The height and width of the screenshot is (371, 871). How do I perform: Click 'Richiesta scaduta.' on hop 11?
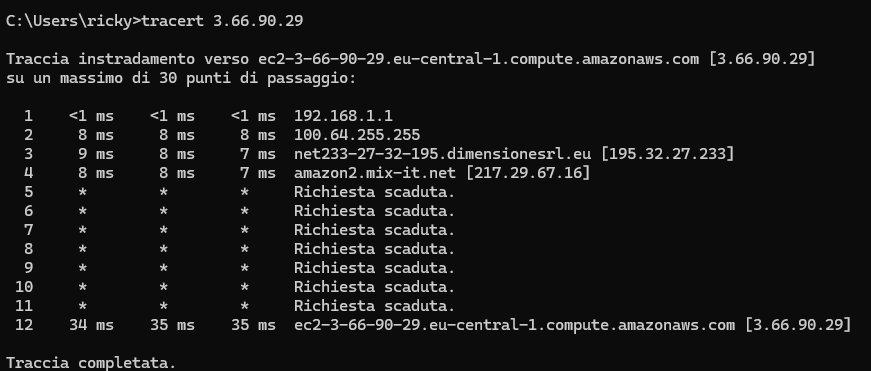pos(374,305)
